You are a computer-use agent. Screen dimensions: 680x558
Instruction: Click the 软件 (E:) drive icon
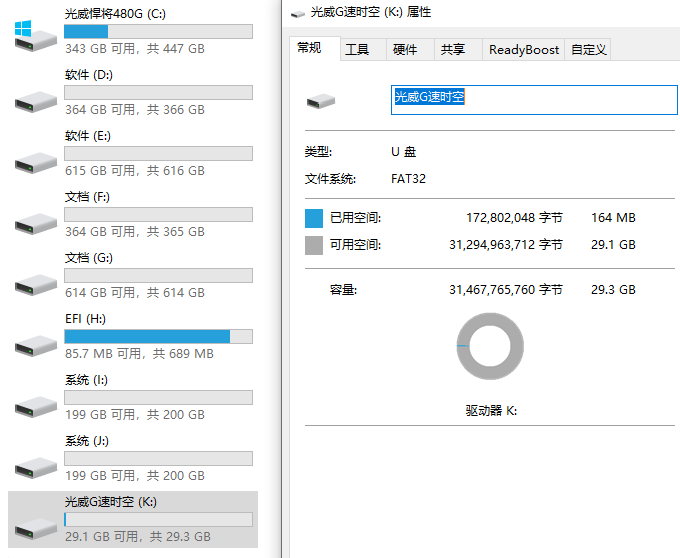click(36, 163)
